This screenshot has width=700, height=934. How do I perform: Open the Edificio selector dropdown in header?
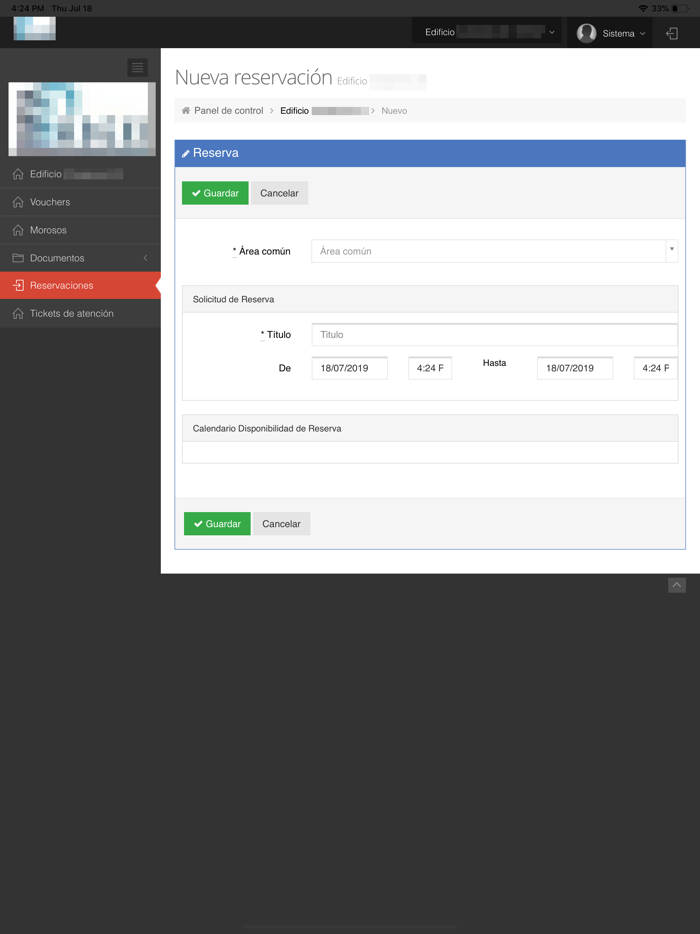(x=487, y=32)
